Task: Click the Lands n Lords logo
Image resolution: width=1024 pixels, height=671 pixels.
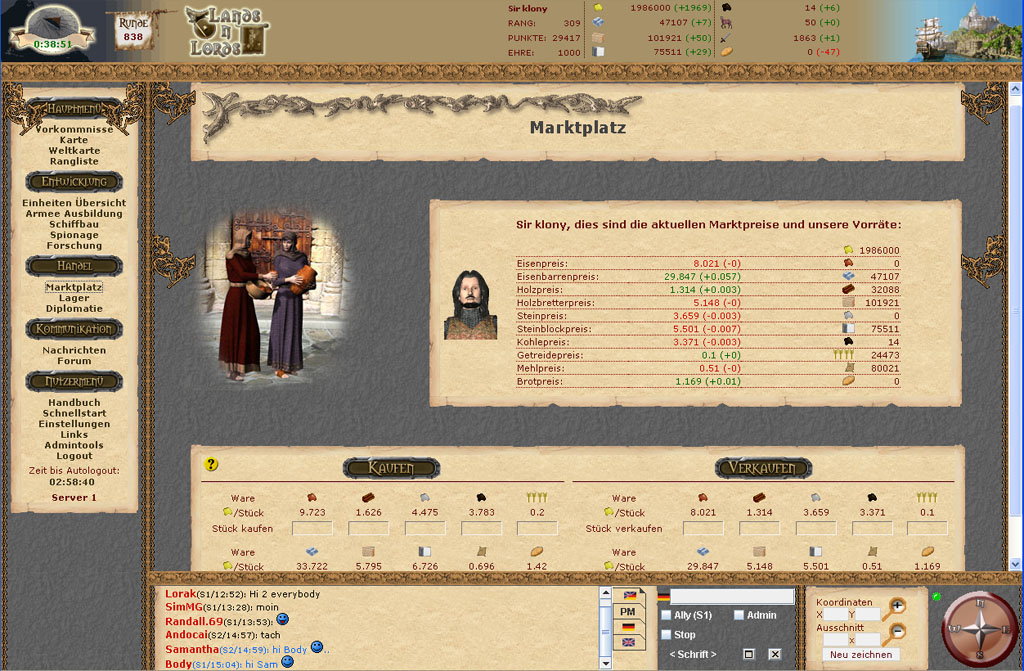Action: pos(227,32)
